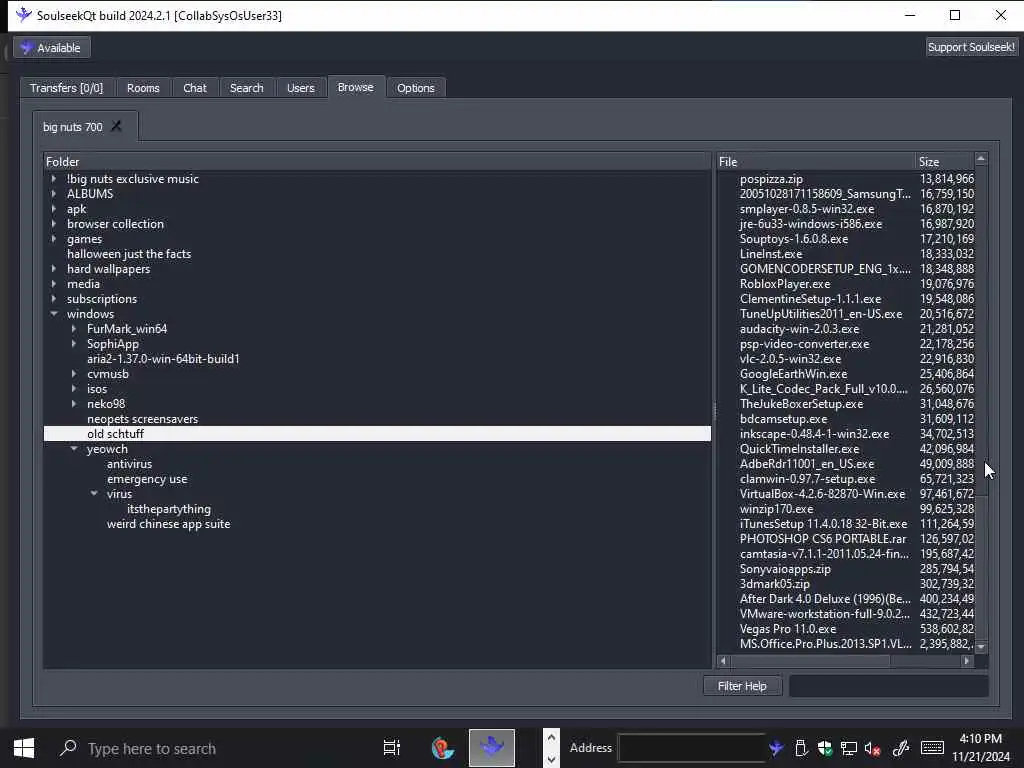Select the file Vegas Pro 11.0.exe
Viewport: 1024px width, 768px height.
pyautogui.click(x=788, y=630)
